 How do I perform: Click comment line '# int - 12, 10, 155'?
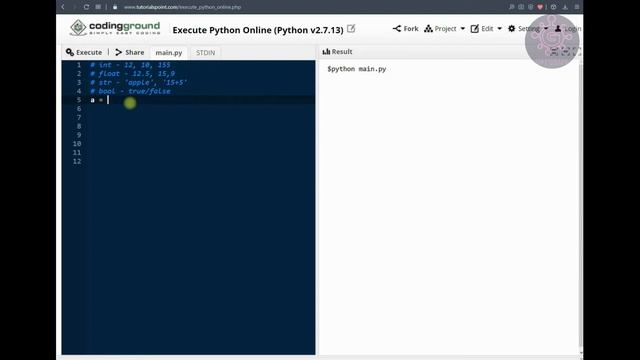click(130, 65)
